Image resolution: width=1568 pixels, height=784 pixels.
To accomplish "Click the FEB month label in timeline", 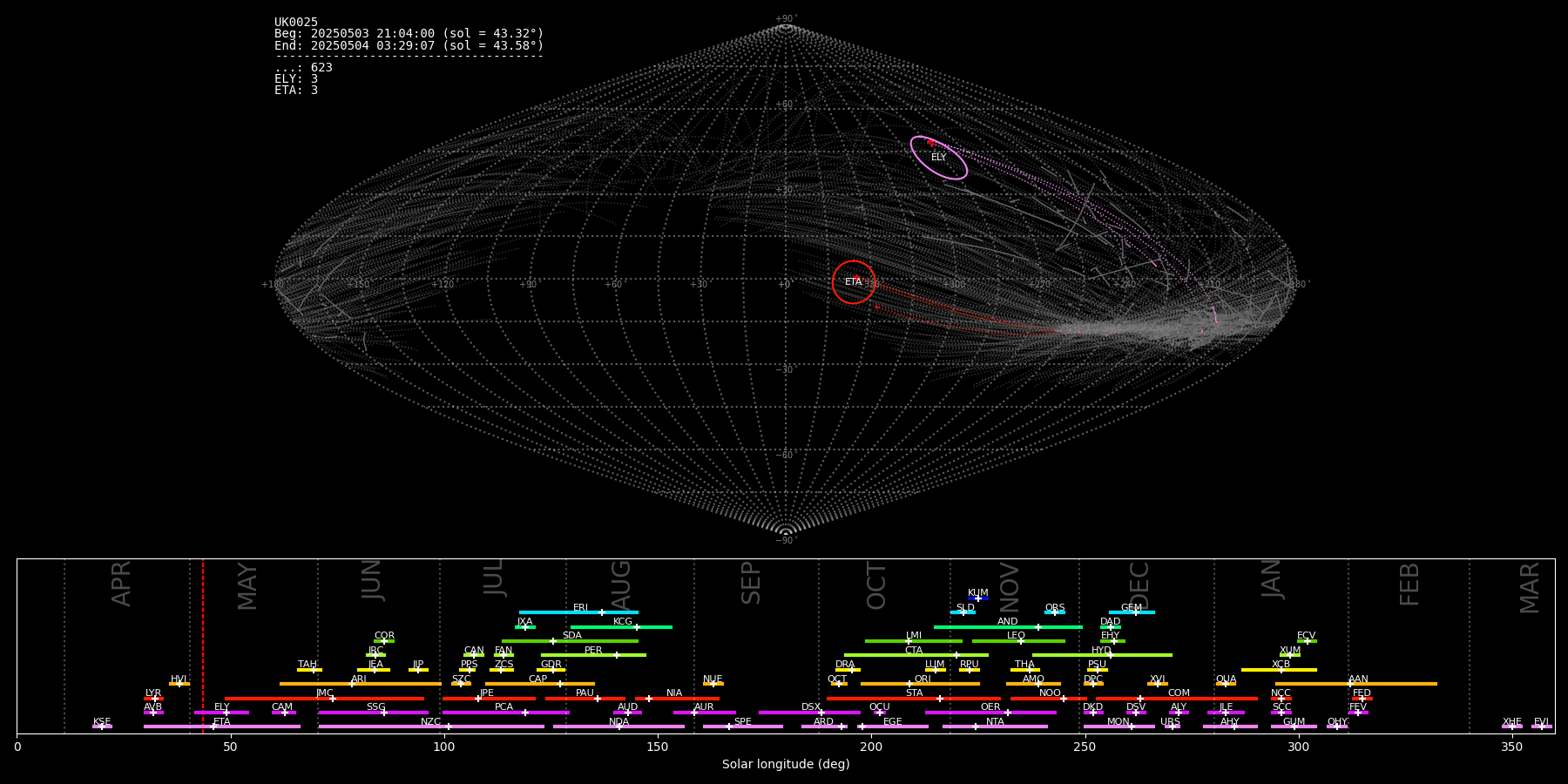I will [1409, 585].
